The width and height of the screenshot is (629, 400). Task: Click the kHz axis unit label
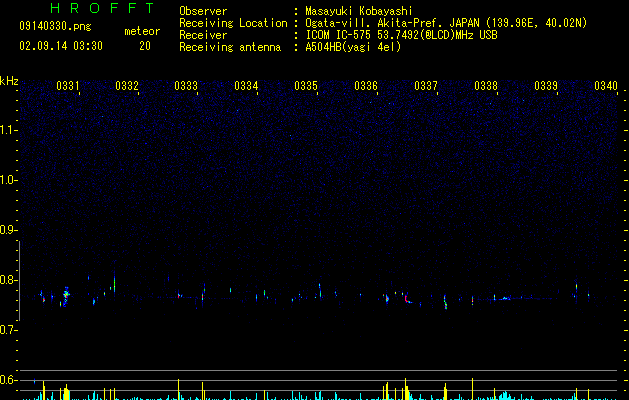tap(9, 81)
